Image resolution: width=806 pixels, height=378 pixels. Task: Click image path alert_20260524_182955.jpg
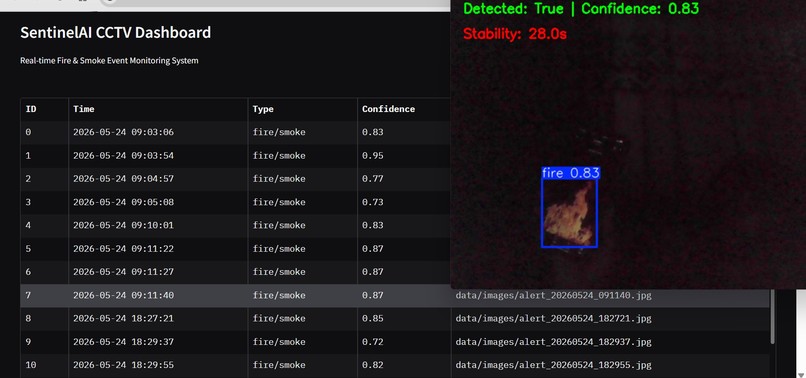pos(553,365)
